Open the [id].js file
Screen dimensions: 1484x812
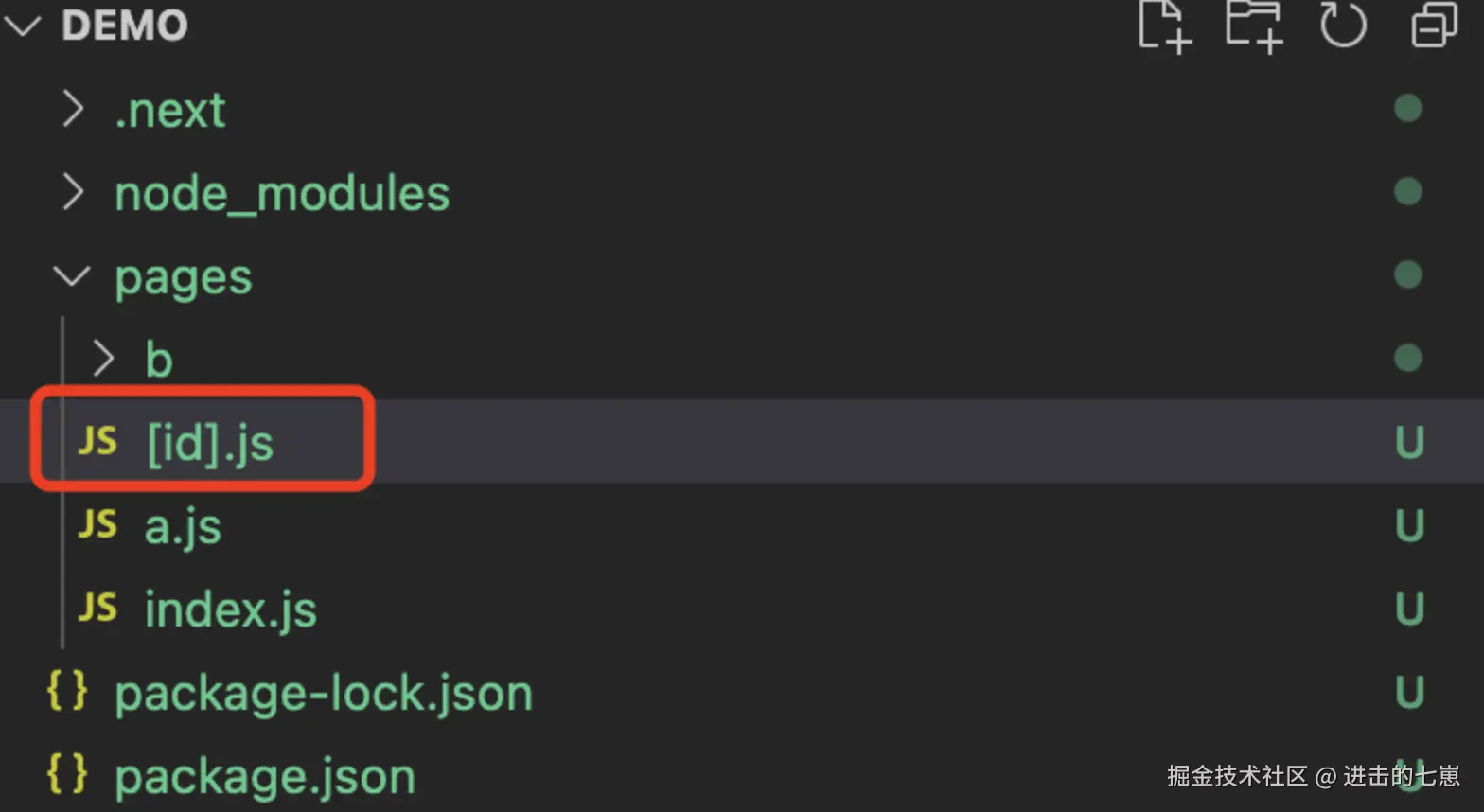click(x=210, y=443)
